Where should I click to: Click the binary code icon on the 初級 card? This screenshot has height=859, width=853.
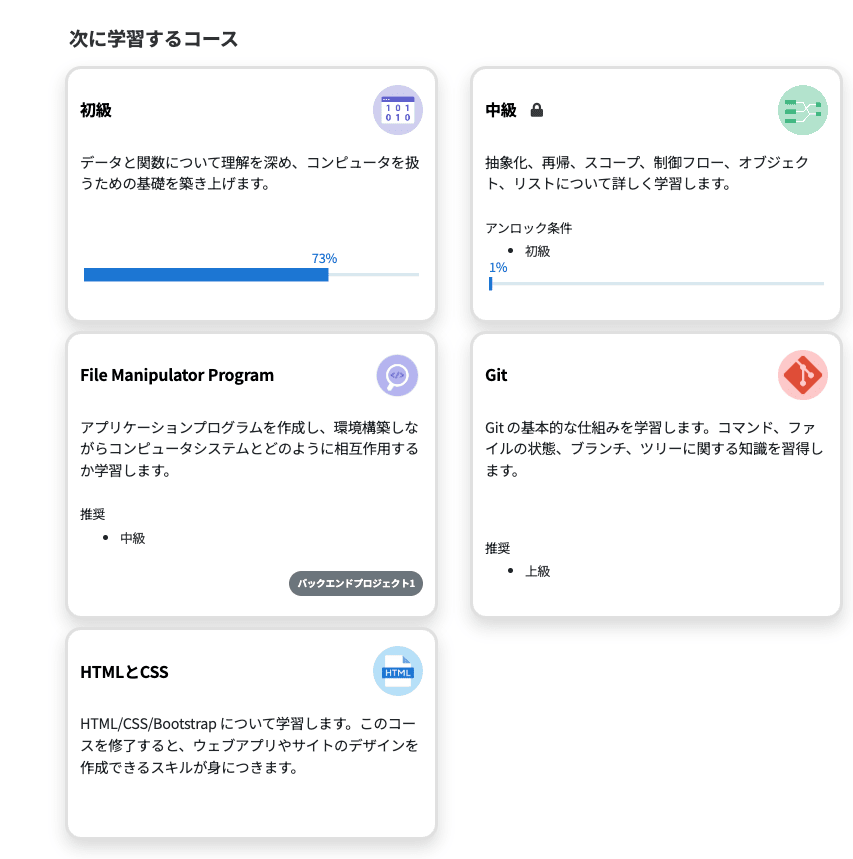click(x=397, y=110)
